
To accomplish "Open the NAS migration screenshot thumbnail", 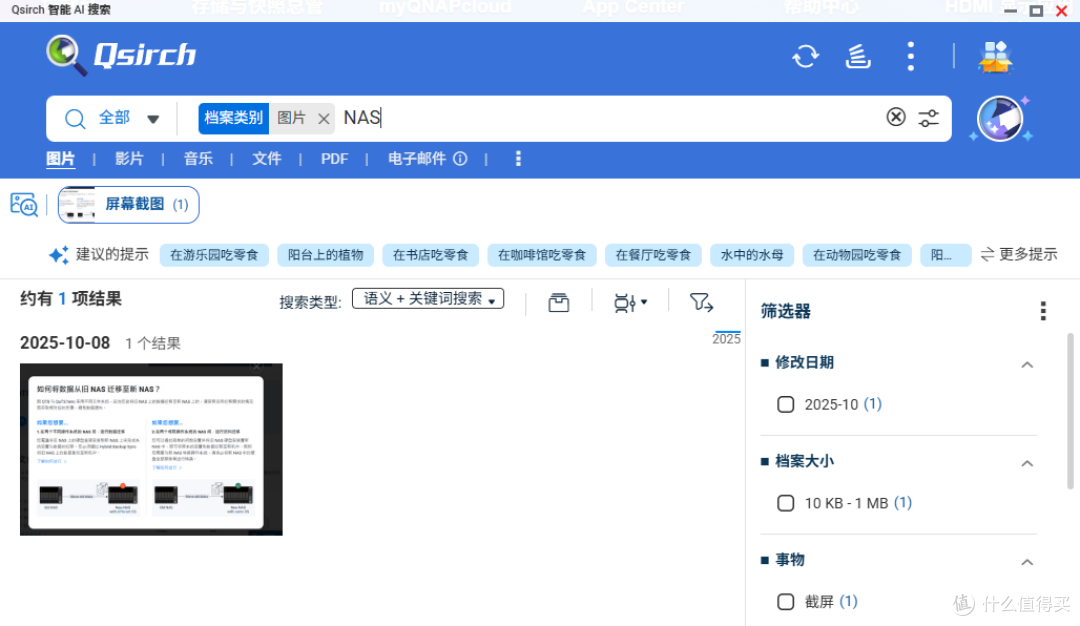I will point(151,450).
